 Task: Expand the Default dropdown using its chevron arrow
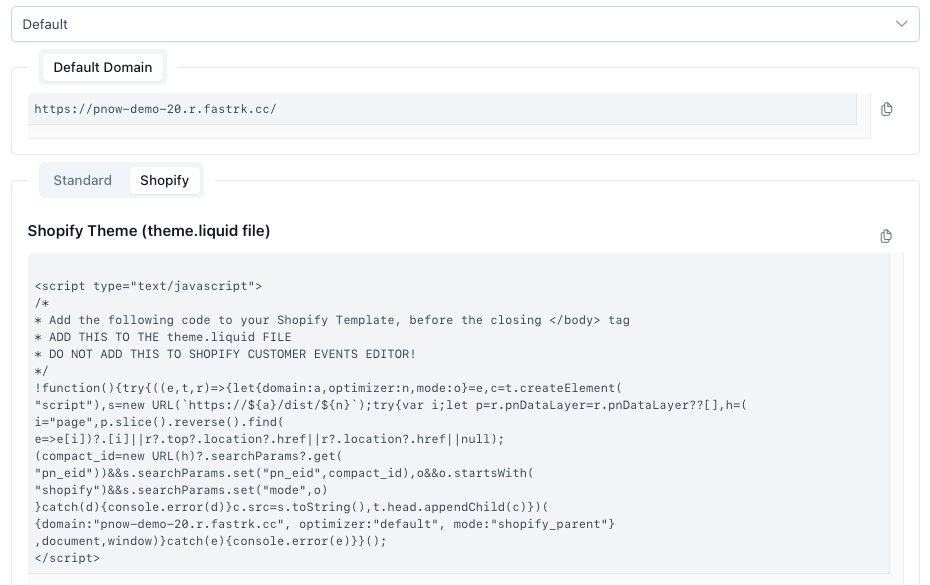(x=902, y=24)
